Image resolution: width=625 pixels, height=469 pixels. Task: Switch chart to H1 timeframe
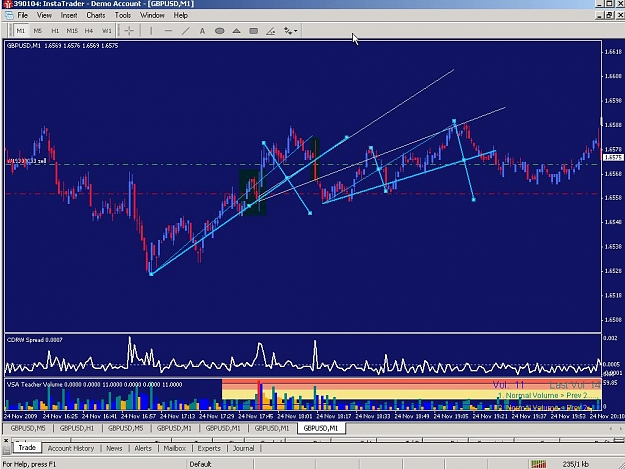[55, 31]
